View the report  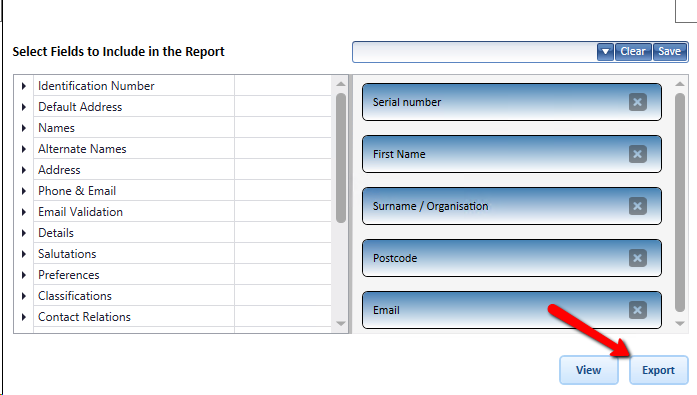[x=589, y=370]
